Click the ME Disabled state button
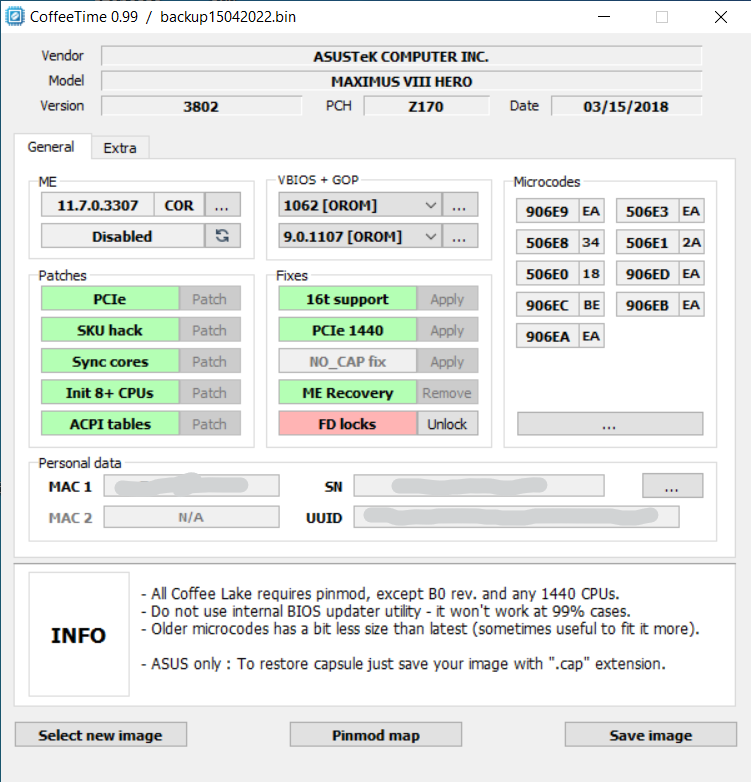 123,236
